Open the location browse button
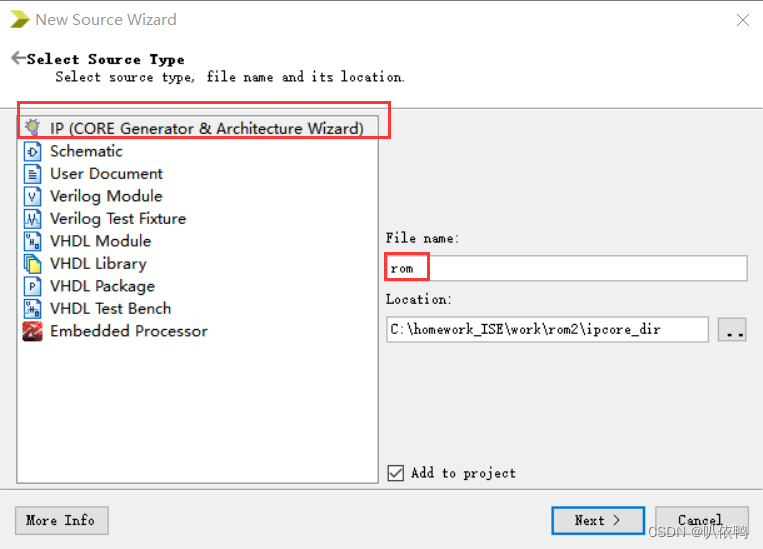 (x=732, y=330)
